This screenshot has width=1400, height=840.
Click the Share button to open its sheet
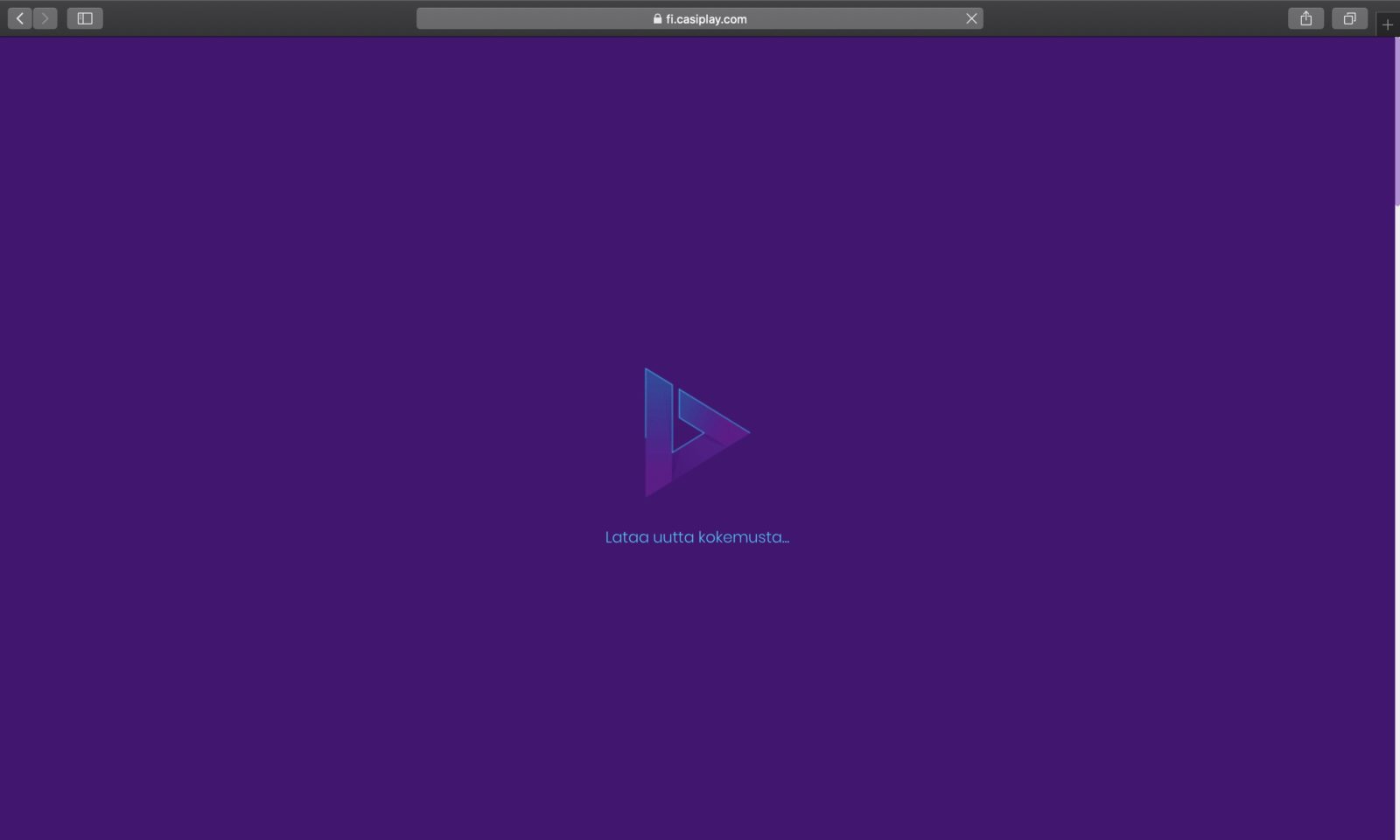(1306, 17)
